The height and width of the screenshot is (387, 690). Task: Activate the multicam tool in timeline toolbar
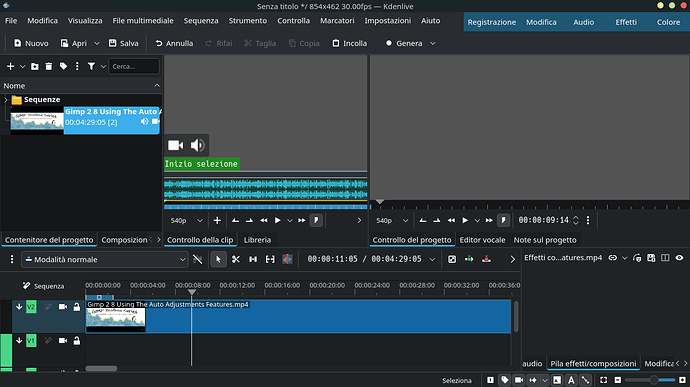(x=287, y=259)
